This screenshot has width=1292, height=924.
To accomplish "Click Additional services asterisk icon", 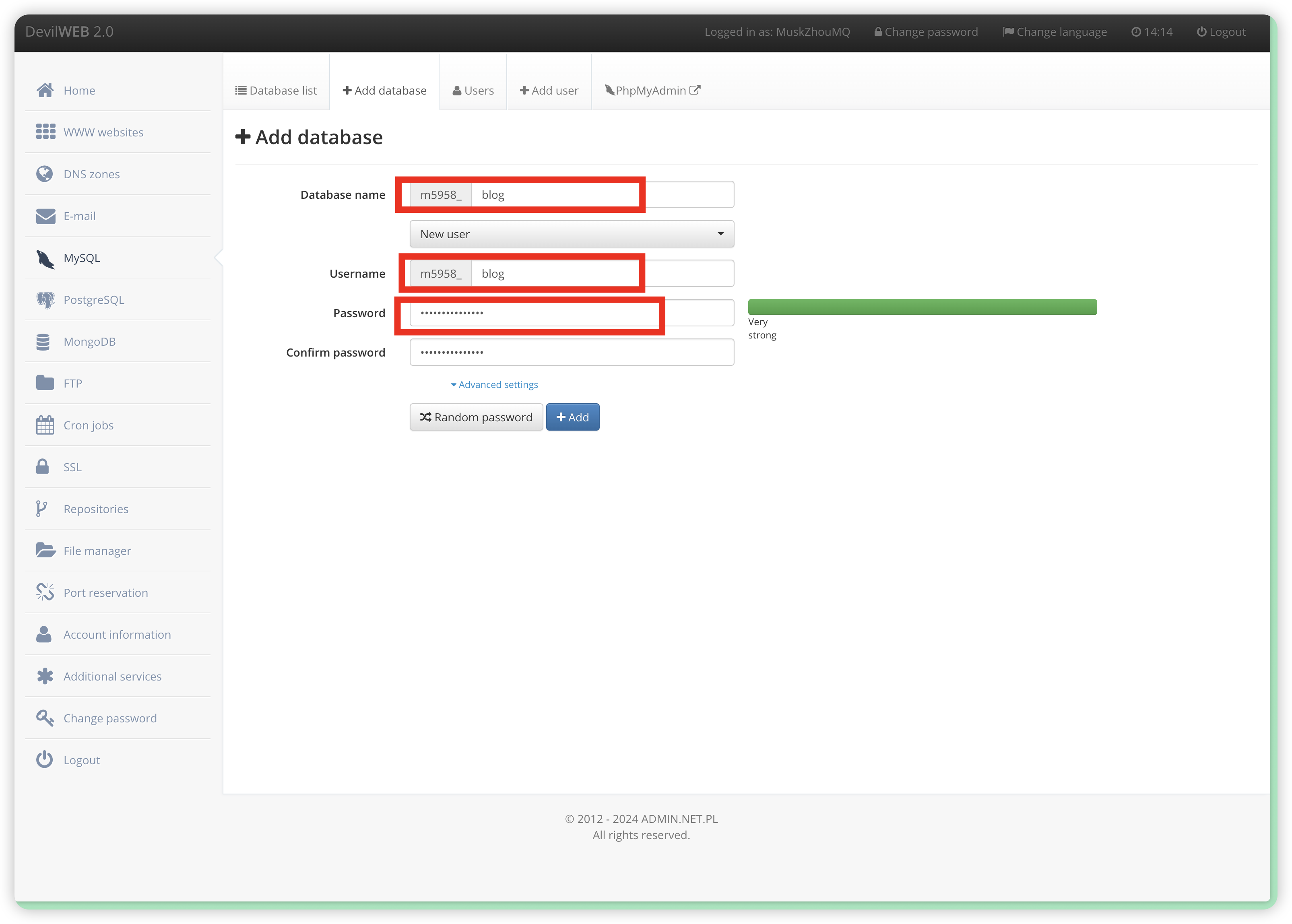I will [45, 676].
